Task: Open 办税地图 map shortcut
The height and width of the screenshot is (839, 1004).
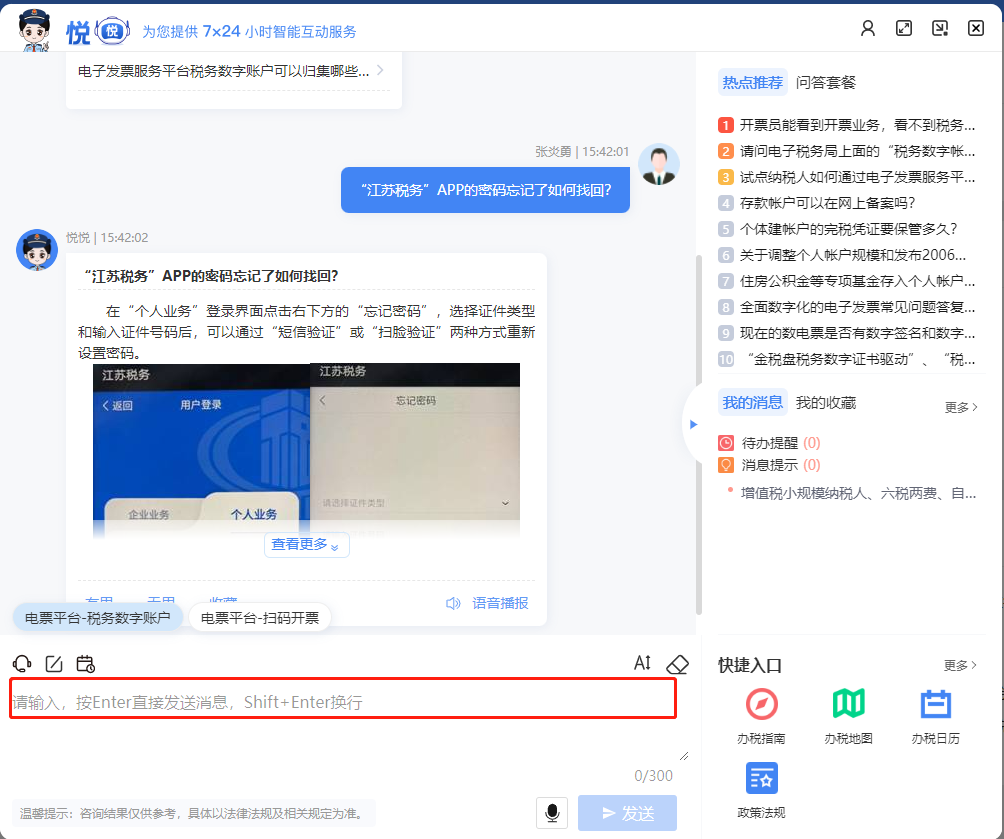Action: [848, 704]
